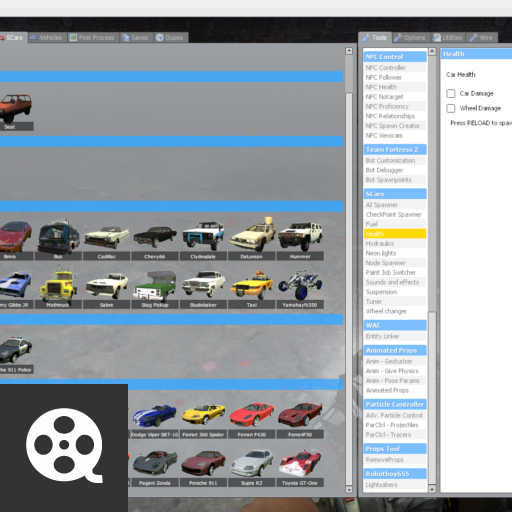Select the Hydraulics tool entry
The image size is (512, 512).
[395, 244]
